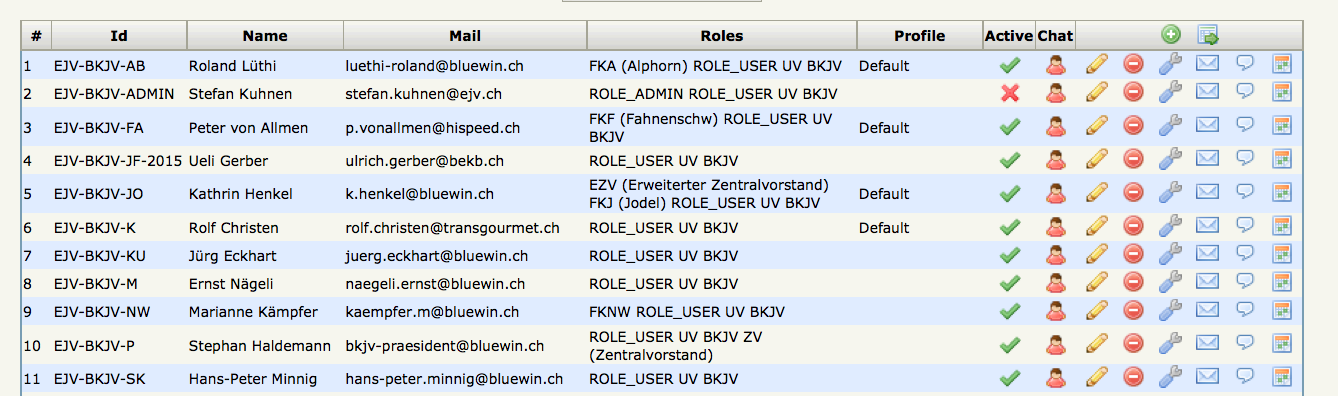Open calendar grid icon for Kathrin Henkel

tap(1282, 193)
